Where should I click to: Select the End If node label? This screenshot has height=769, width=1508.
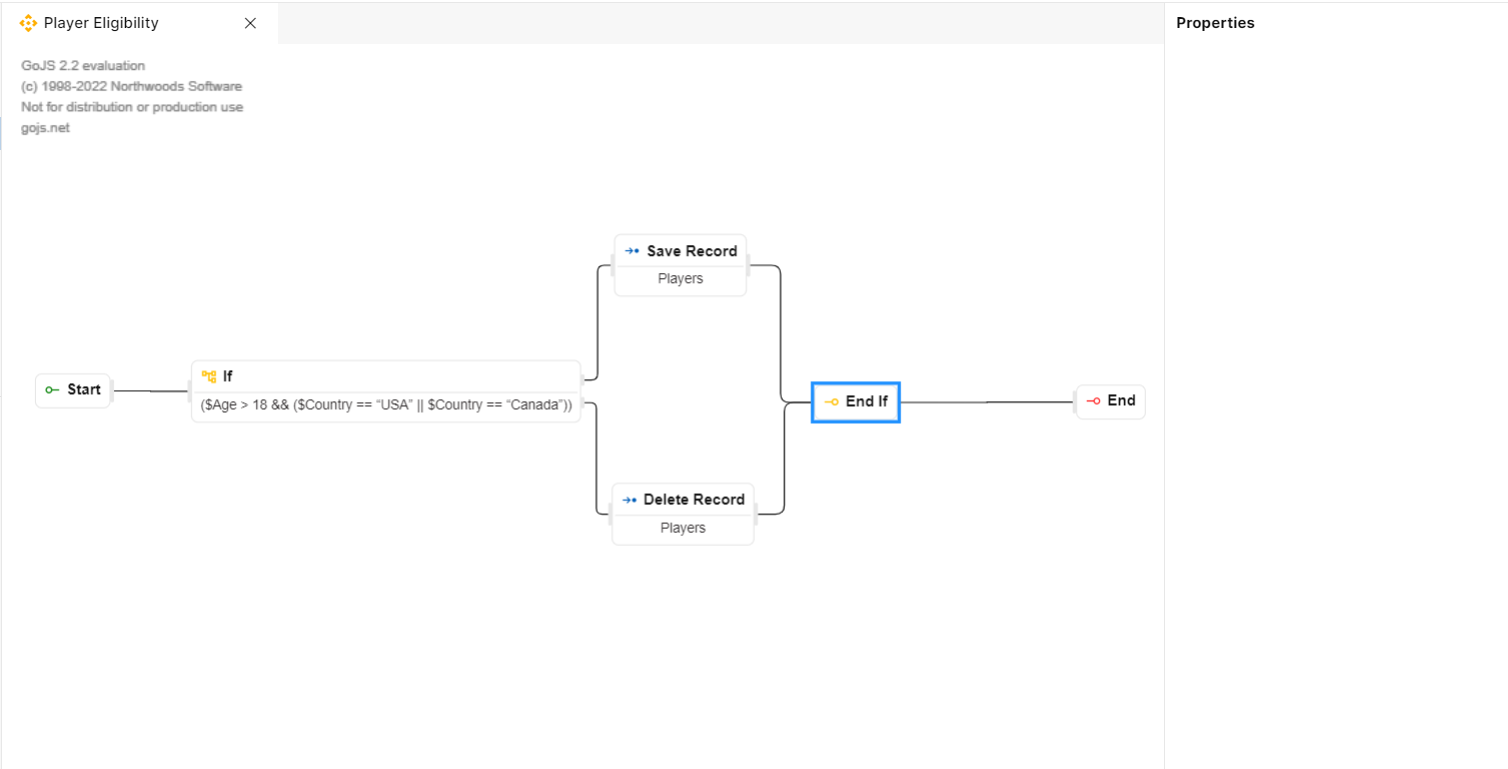point(867,402)
